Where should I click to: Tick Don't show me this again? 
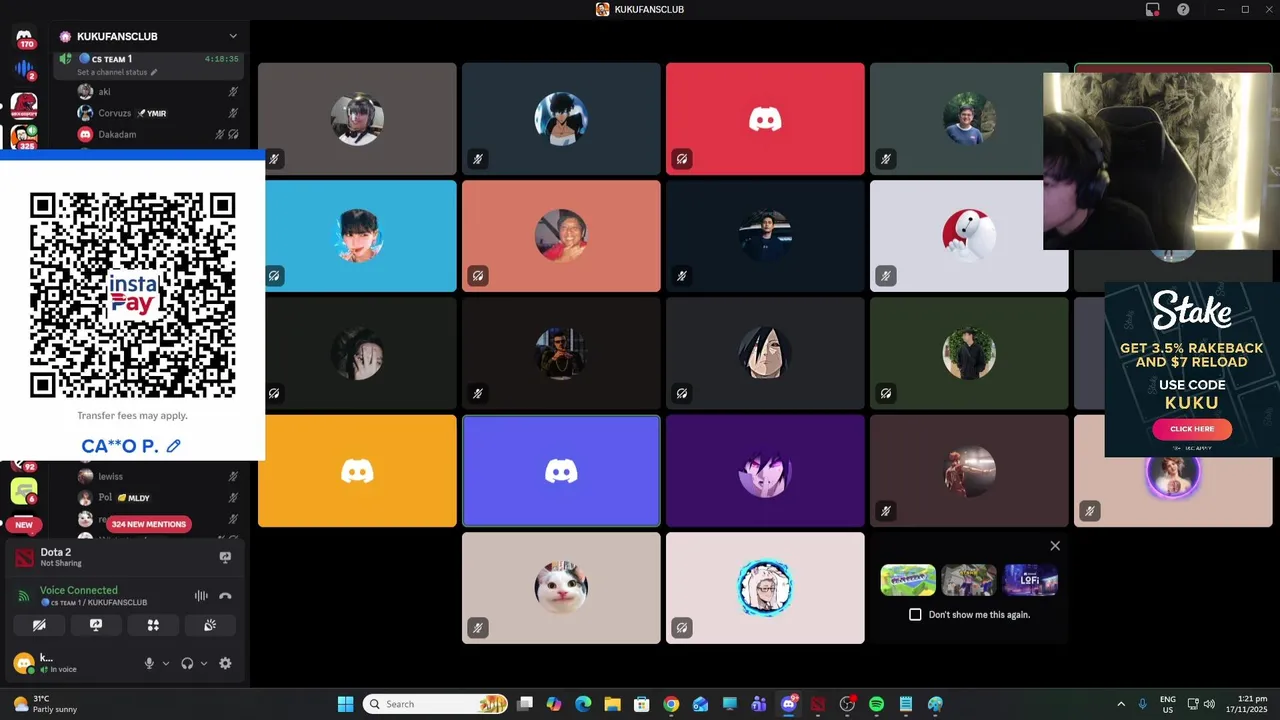[915, 614]
